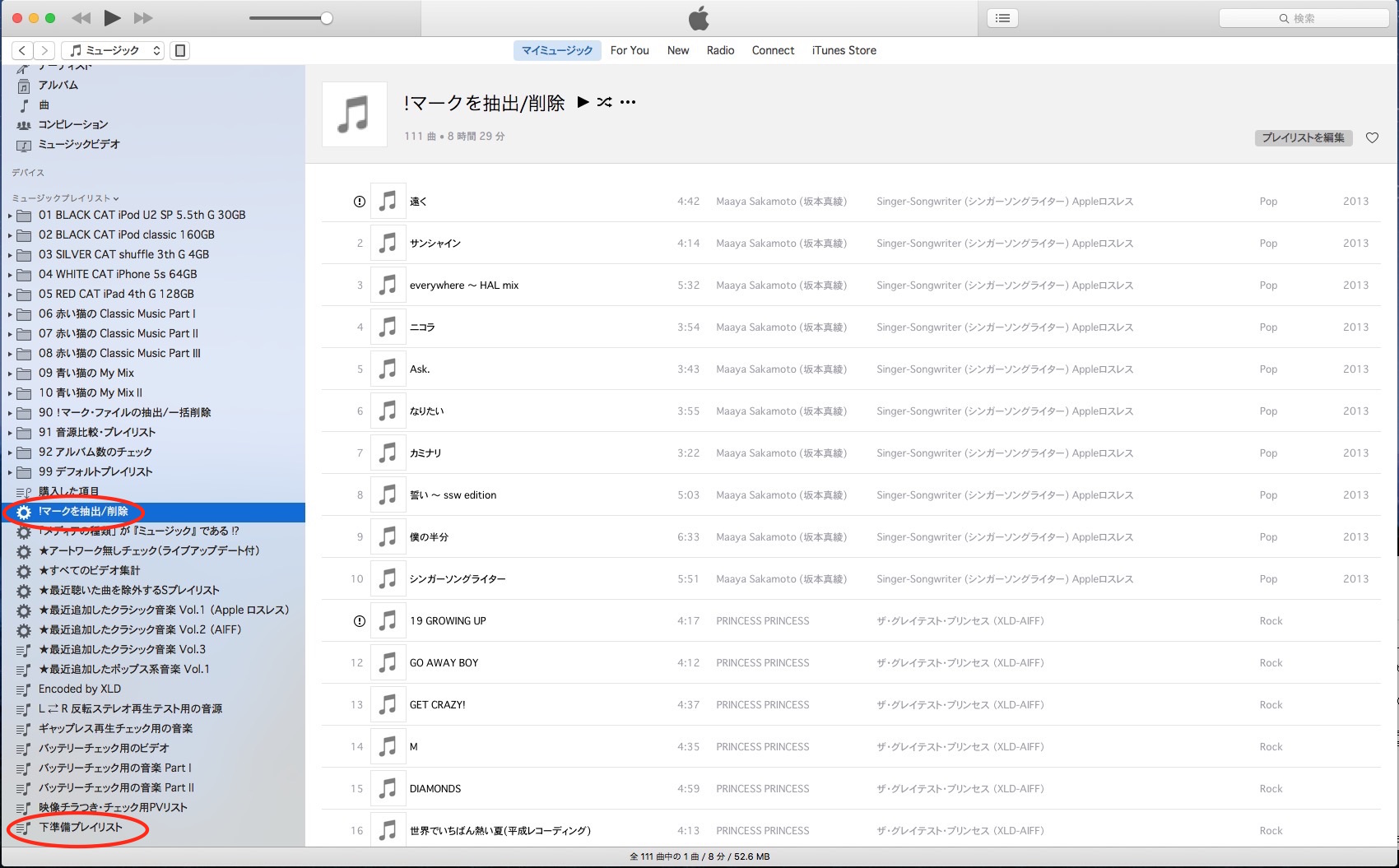This screenshot has height=868, width=1399.
Task: Click the Play button in top toolbar
Action: pos(113,18)
